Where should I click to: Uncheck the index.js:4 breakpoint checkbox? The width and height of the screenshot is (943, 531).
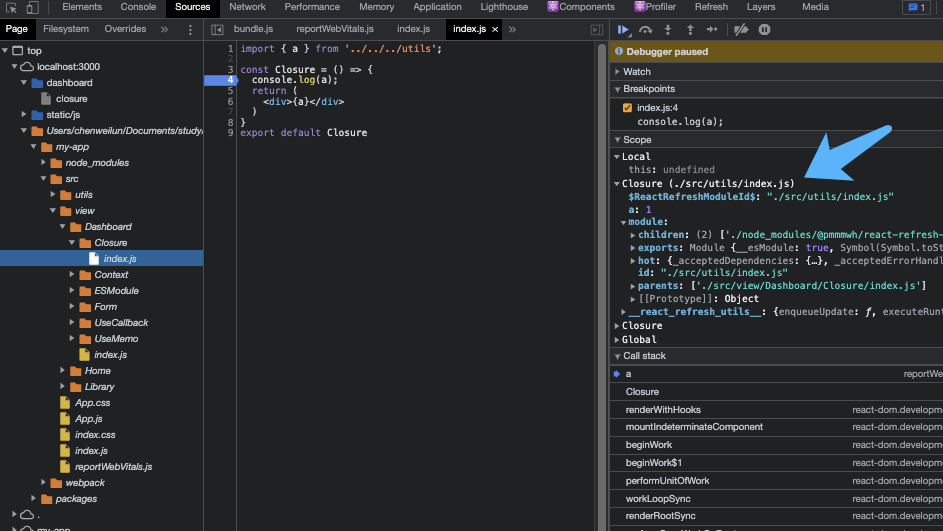coord(627,108)
